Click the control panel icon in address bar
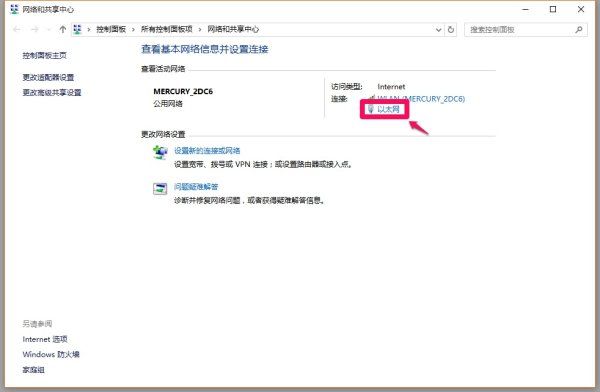600x392 pixels. pos(77,29)
